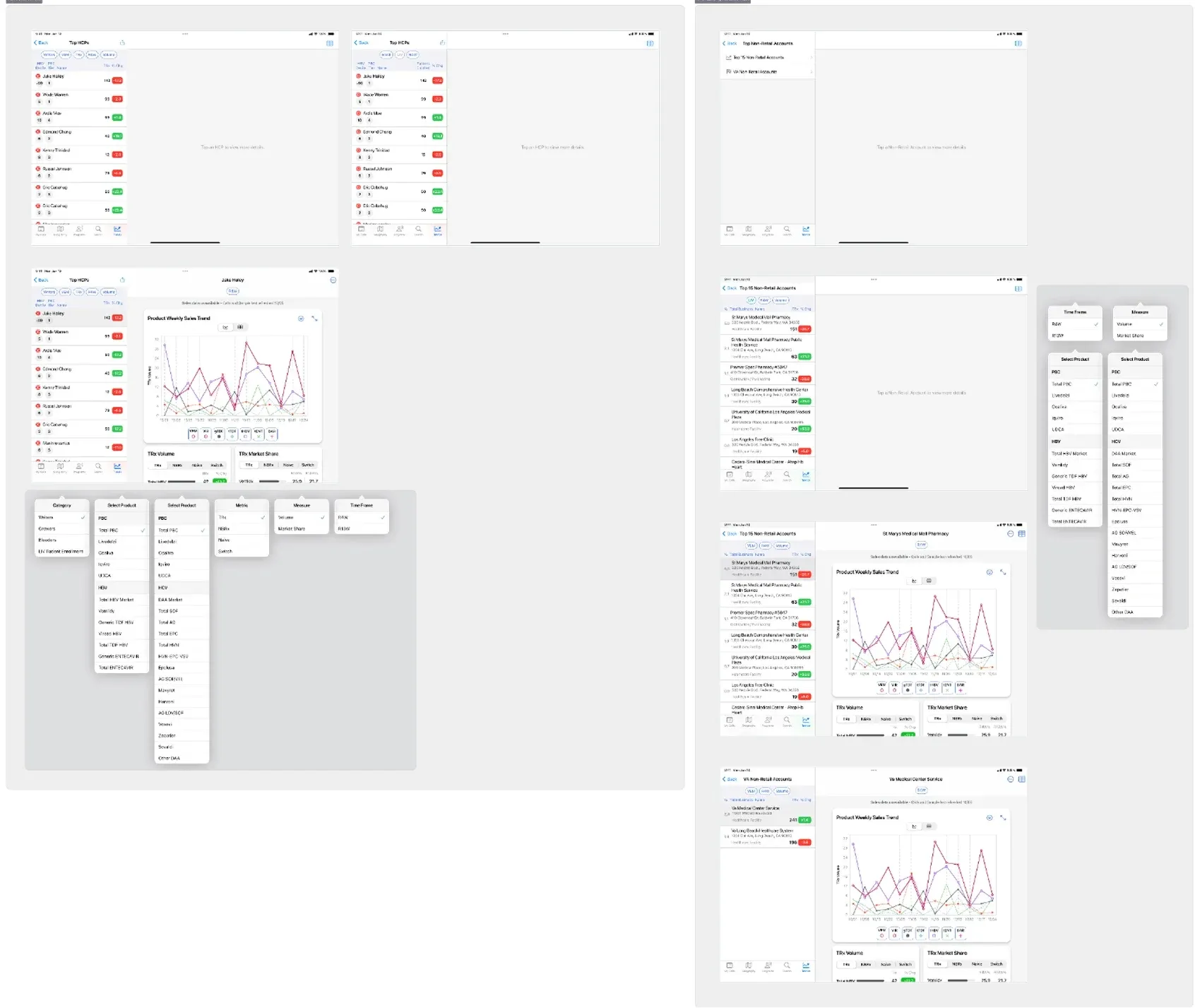Toggle VEM series legend on Jake Haley chart
Image resolution: width=1195 pixels, height=1008 pixels.
193,433
